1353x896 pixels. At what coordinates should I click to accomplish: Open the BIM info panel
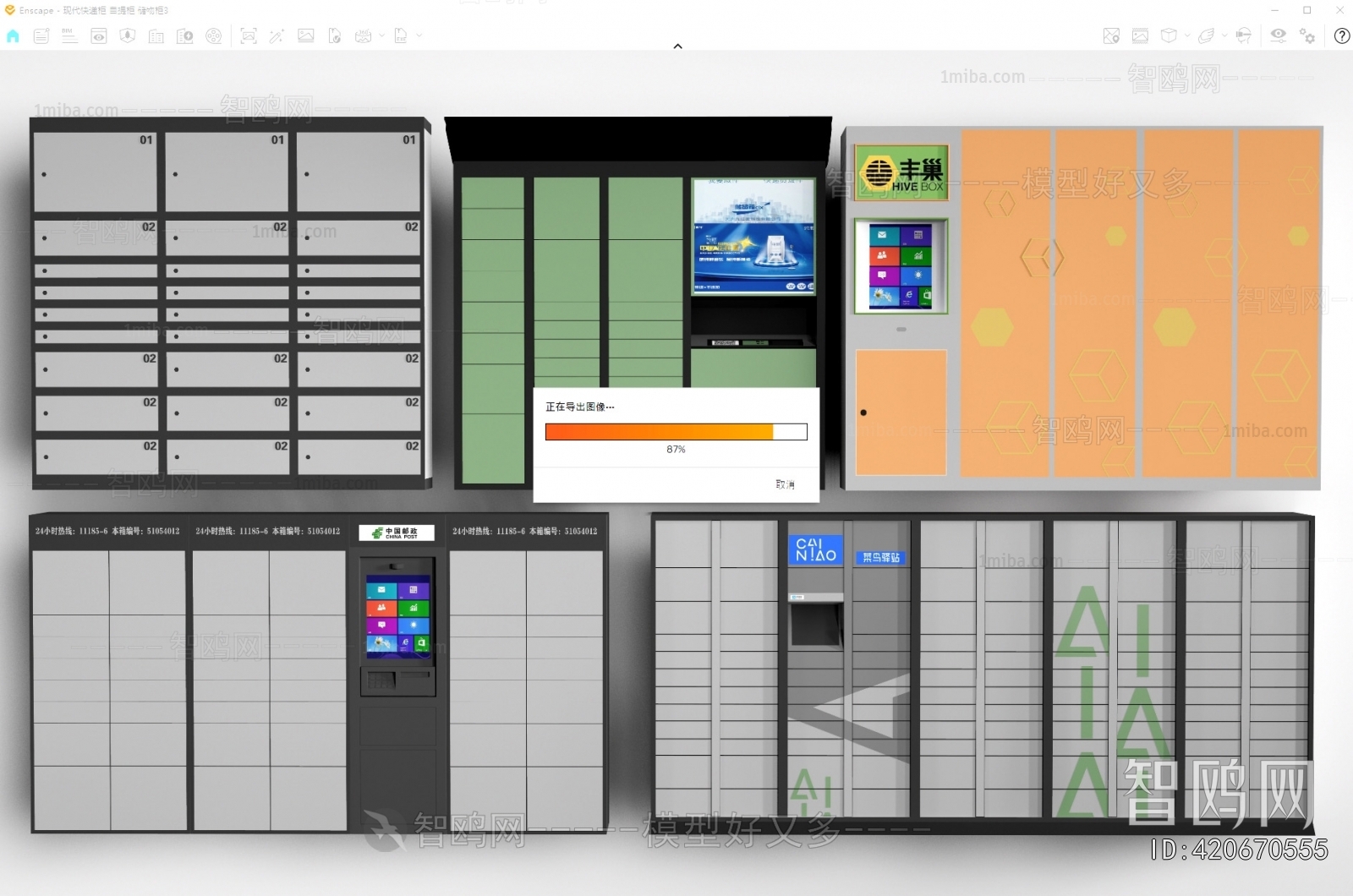(69, 36)
